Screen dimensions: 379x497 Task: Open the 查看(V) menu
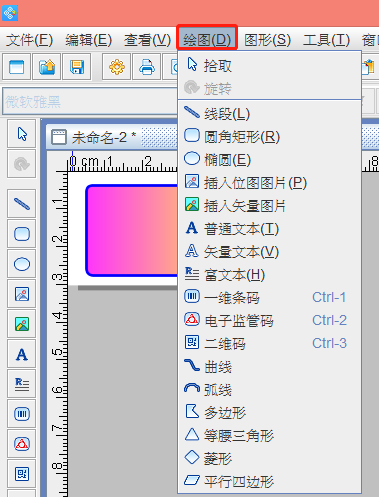pyautogui.click(x=147, y=40)
